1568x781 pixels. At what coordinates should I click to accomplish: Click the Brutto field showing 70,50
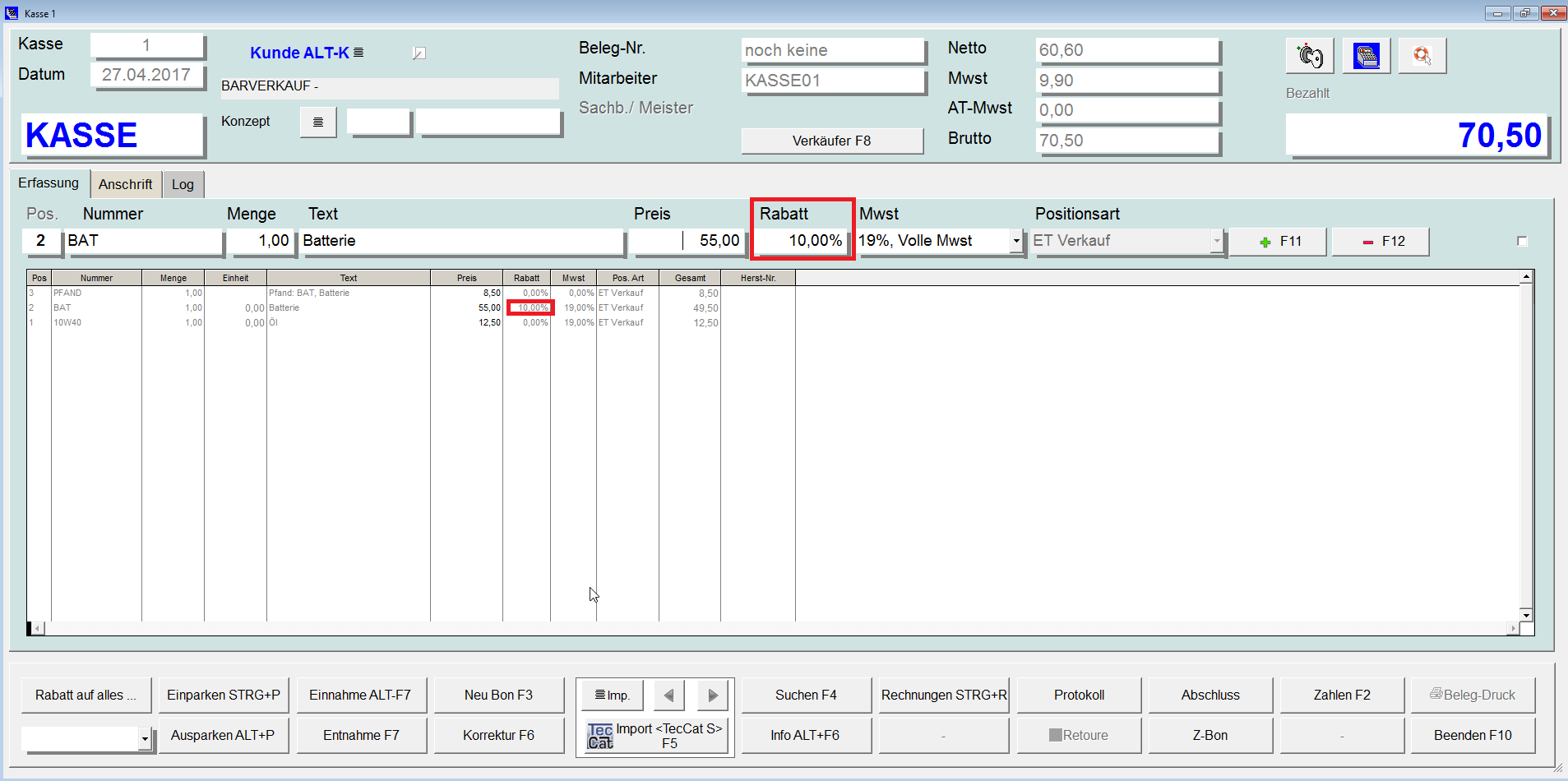pyautogui.click(x=1127, y=141)
